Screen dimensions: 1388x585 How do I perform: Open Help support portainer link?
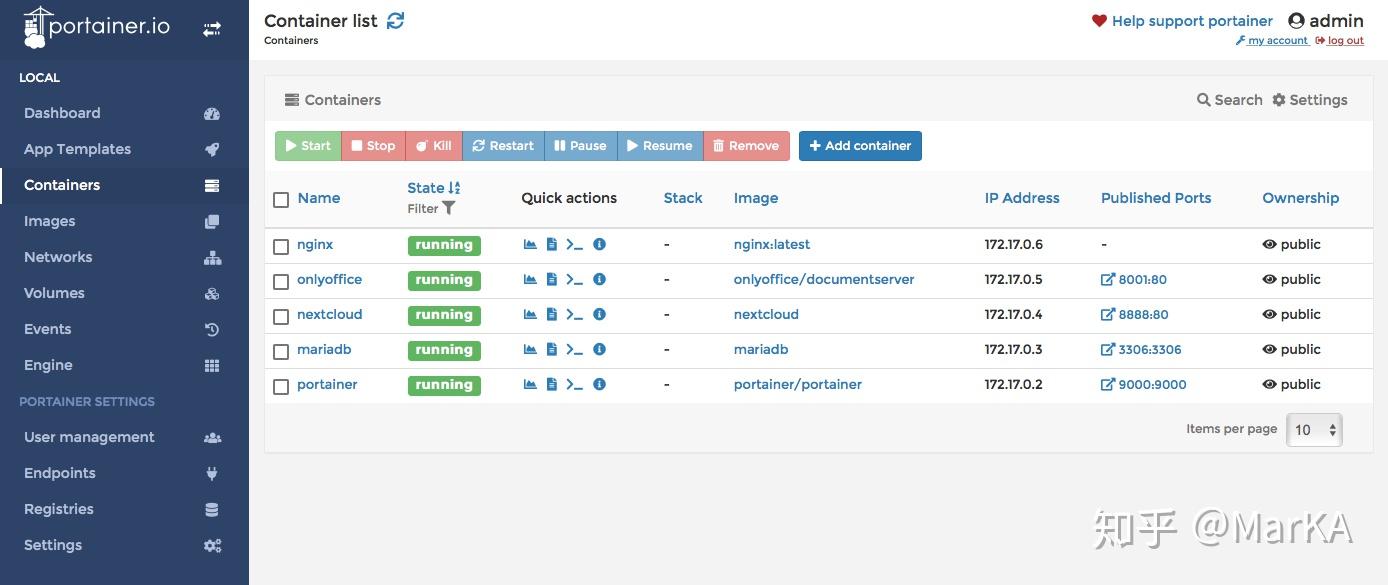[1182, 21]
